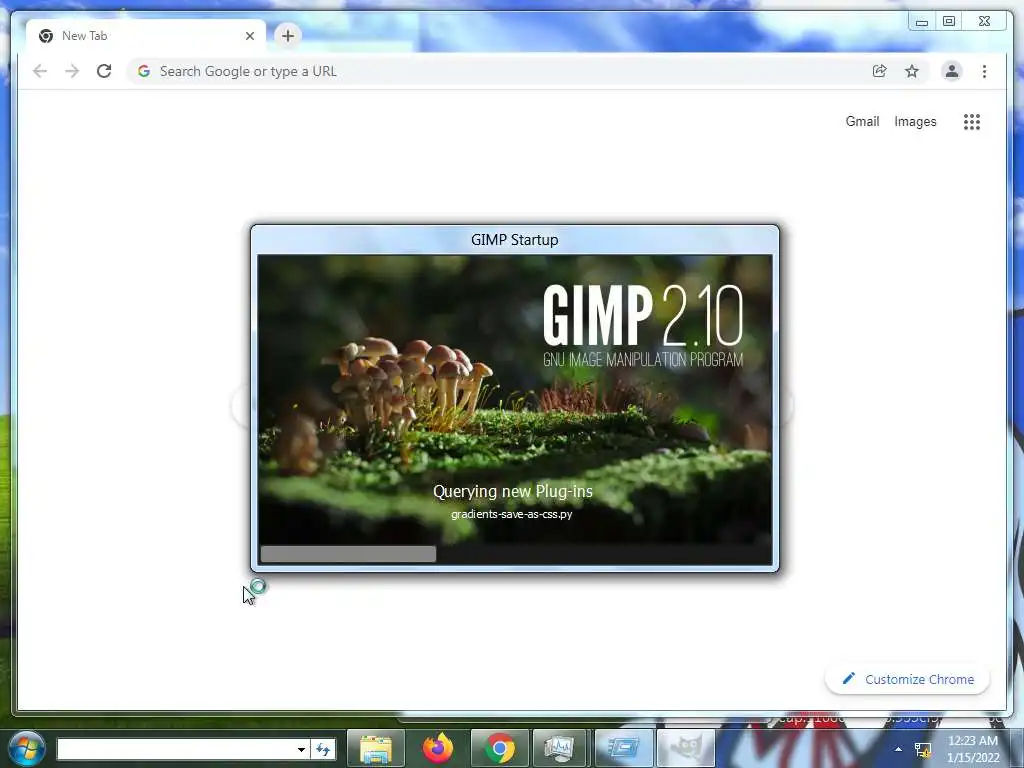Click the 'gradients-save-as-css.py' status text
This screenshot has width=1024, height=768.
(512, 514)
